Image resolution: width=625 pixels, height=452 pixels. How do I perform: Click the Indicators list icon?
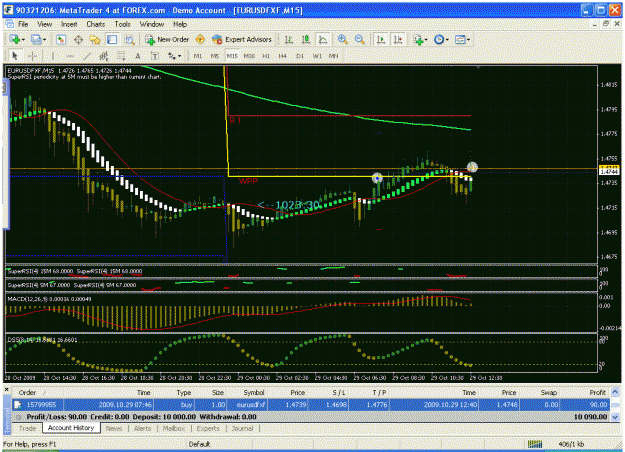click(418, 39)
